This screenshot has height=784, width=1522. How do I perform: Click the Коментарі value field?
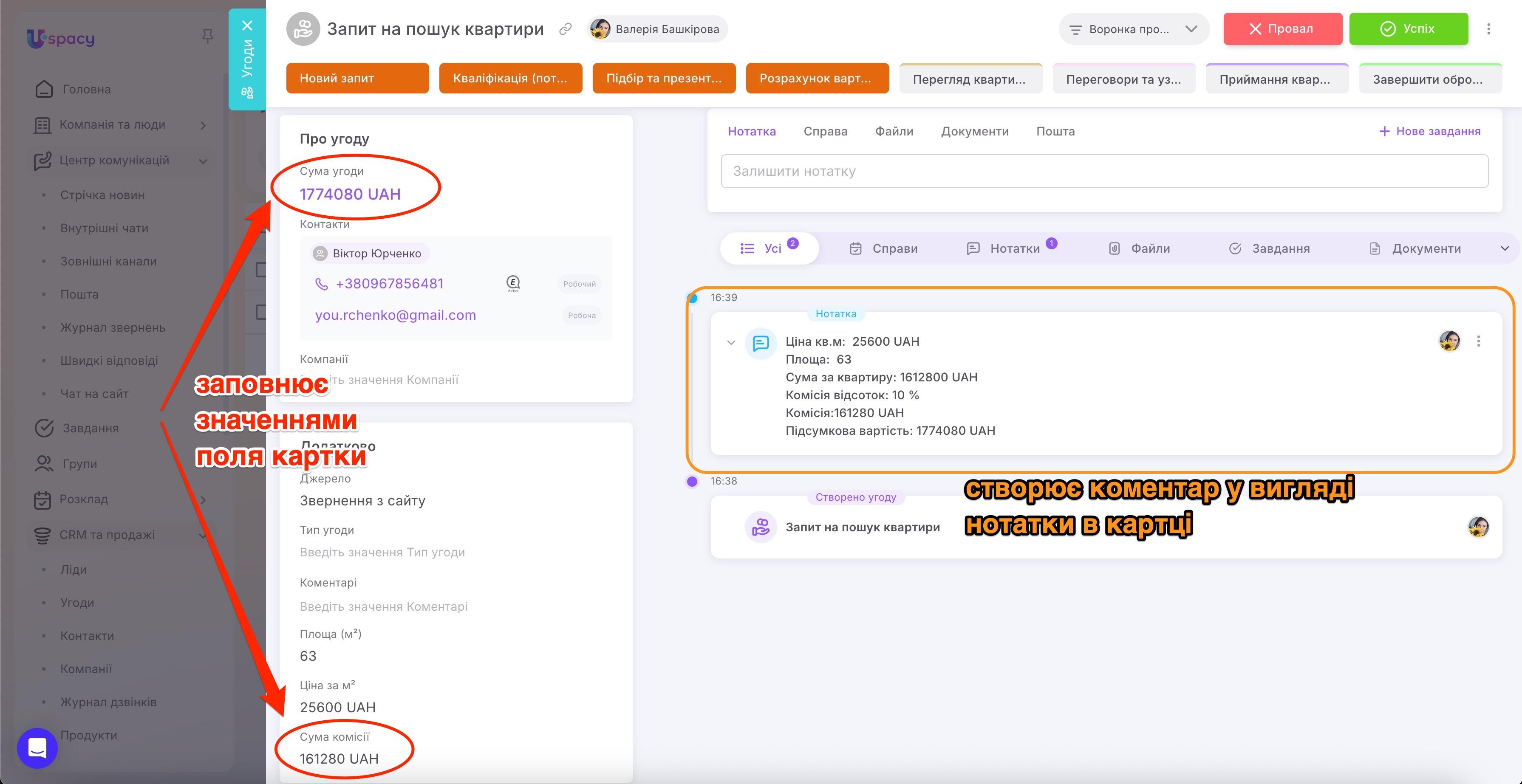click(x=383, y=607)
